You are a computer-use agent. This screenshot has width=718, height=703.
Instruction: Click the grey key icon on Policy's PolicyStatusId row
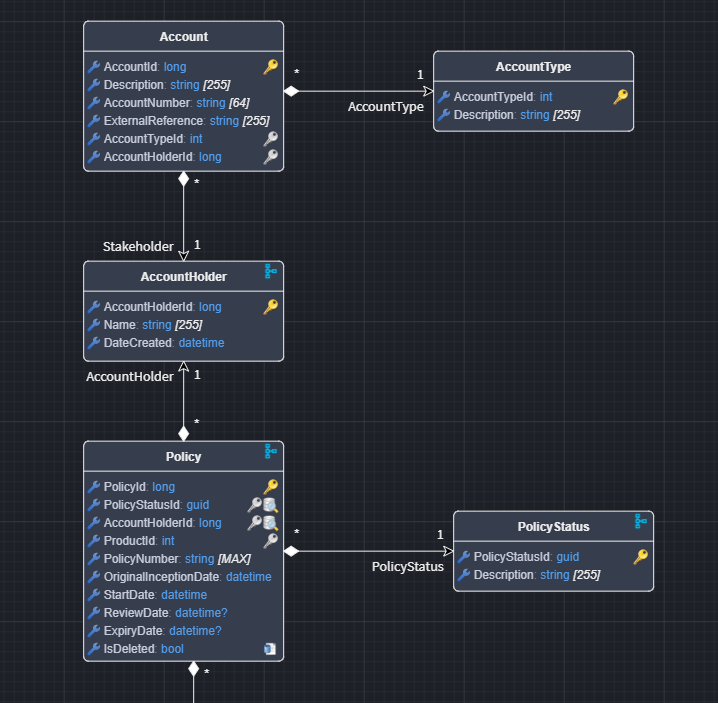tap(255, 505)
